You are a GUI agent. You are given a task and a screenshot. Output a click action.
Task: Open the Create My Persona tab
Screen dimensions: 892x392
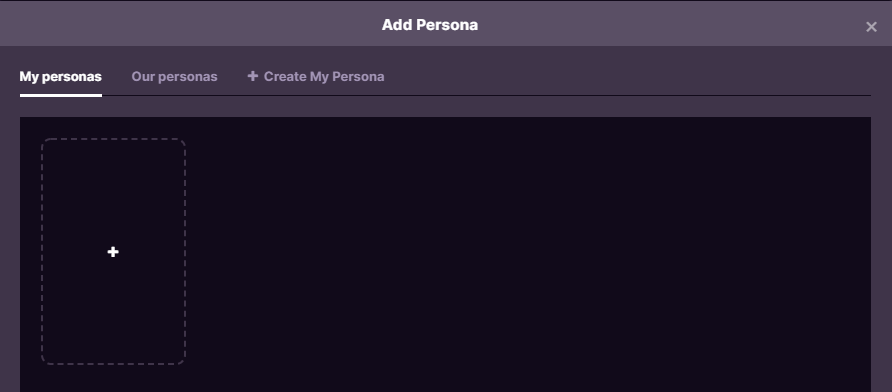316,76
